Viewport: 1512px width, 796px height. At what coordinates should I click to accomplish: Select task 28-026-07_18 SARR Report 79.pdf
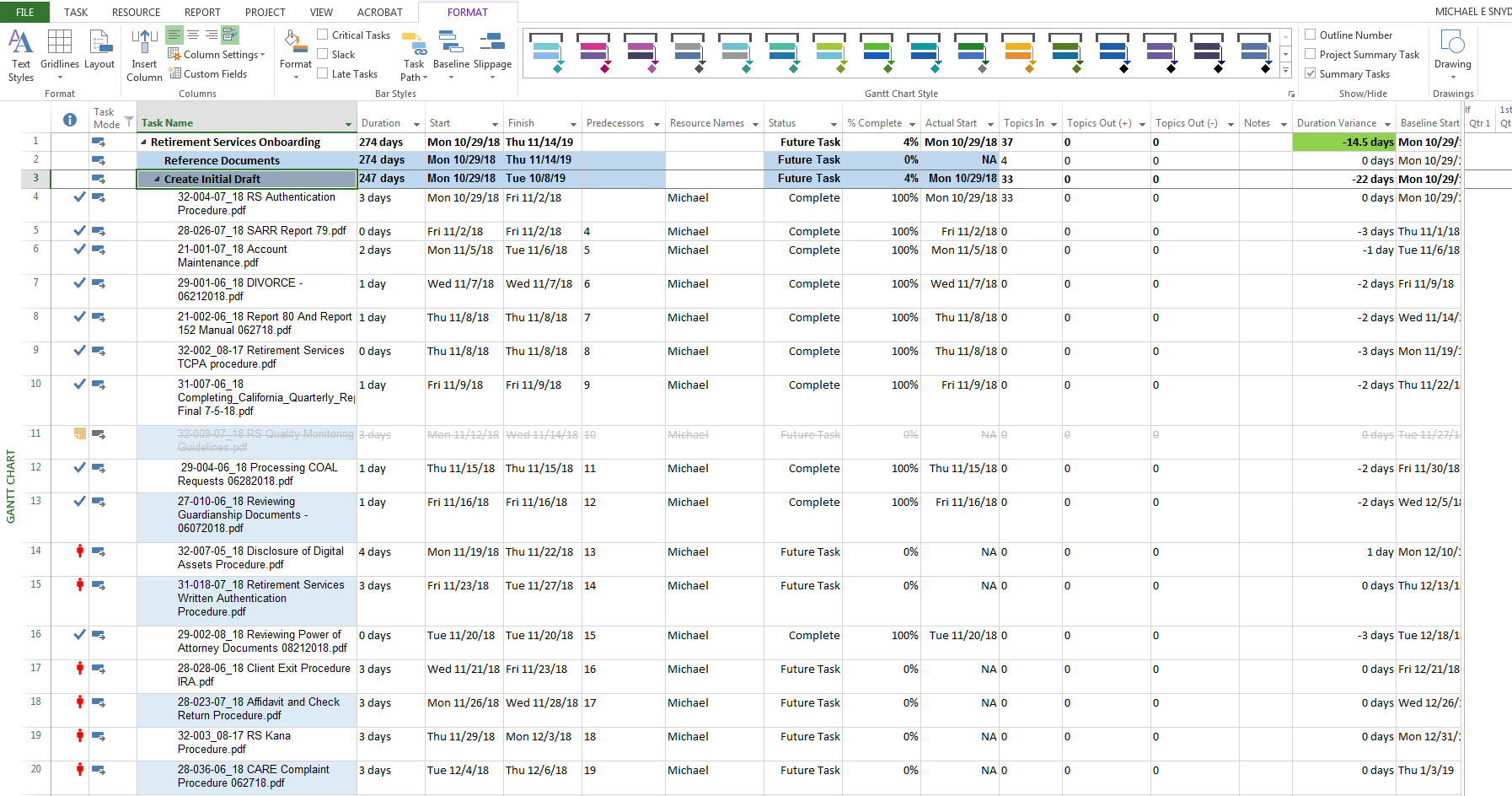pyautogui.click(x=262, y=231)
